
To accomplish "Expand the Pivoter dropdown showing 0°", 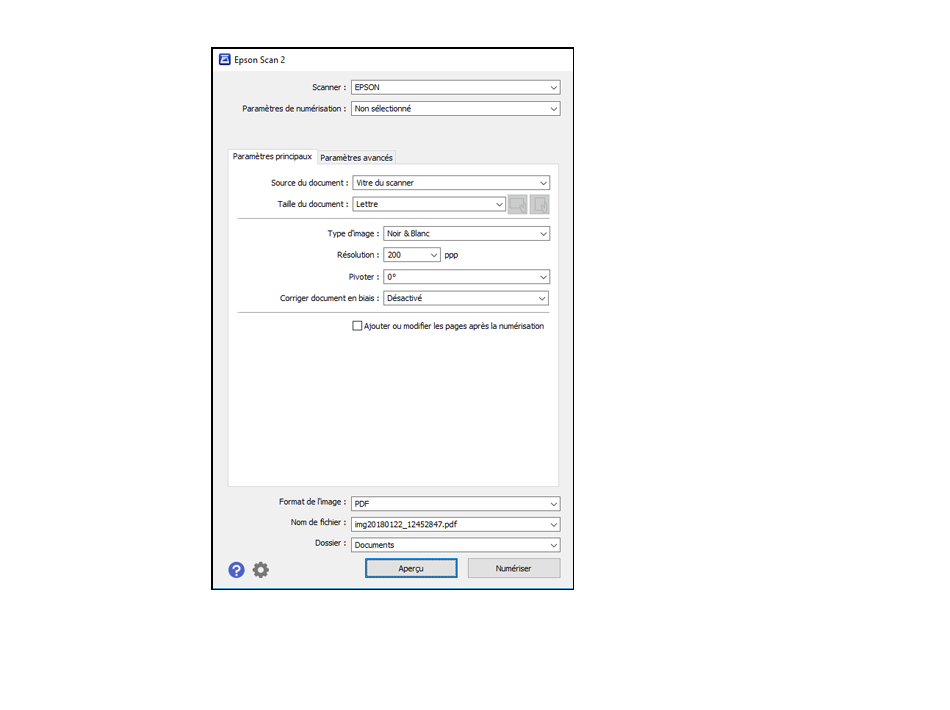I will tap(467, 277).
